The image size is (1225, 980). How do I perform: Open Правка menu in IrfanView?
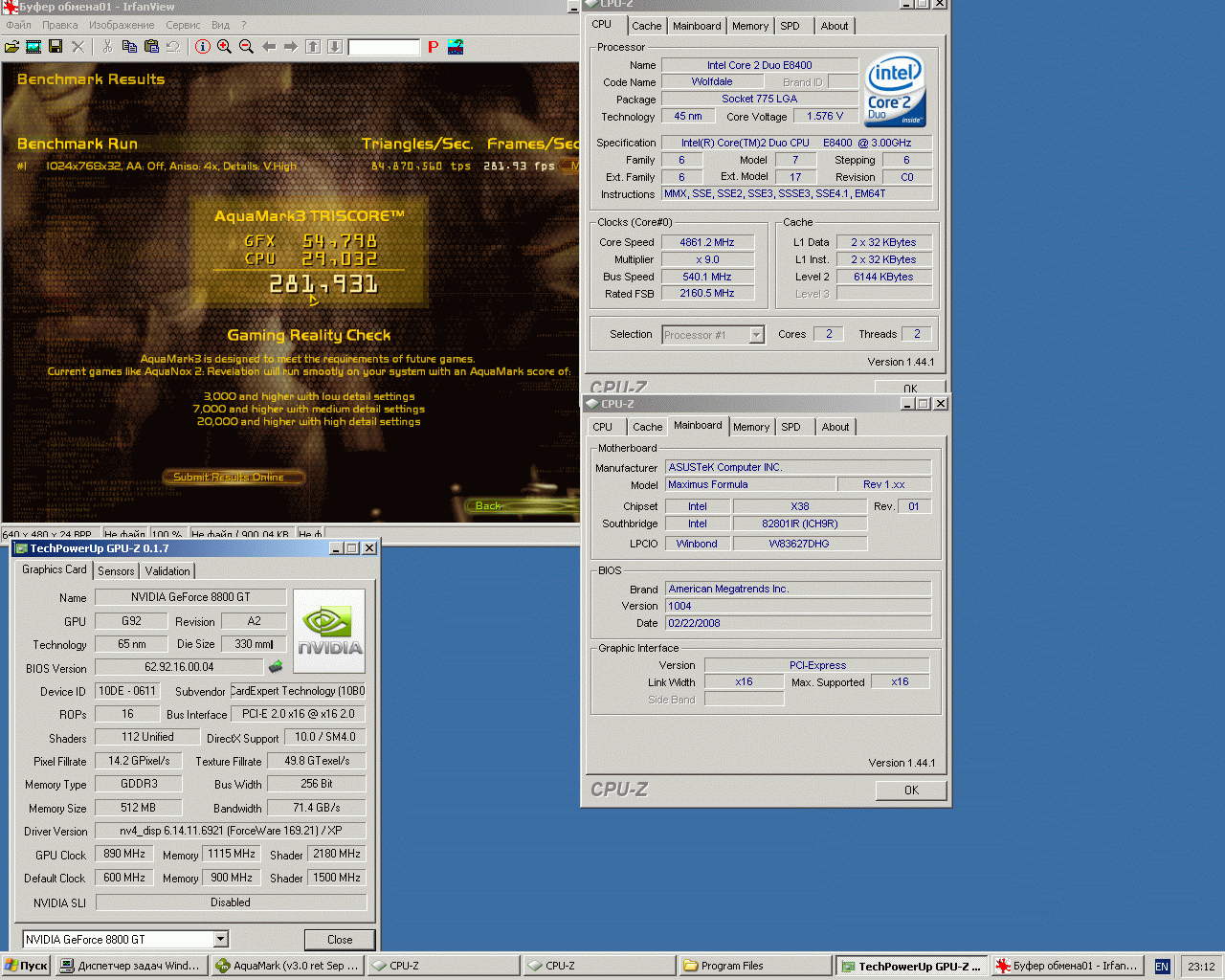pyautogui.click(x=60, y=25)
